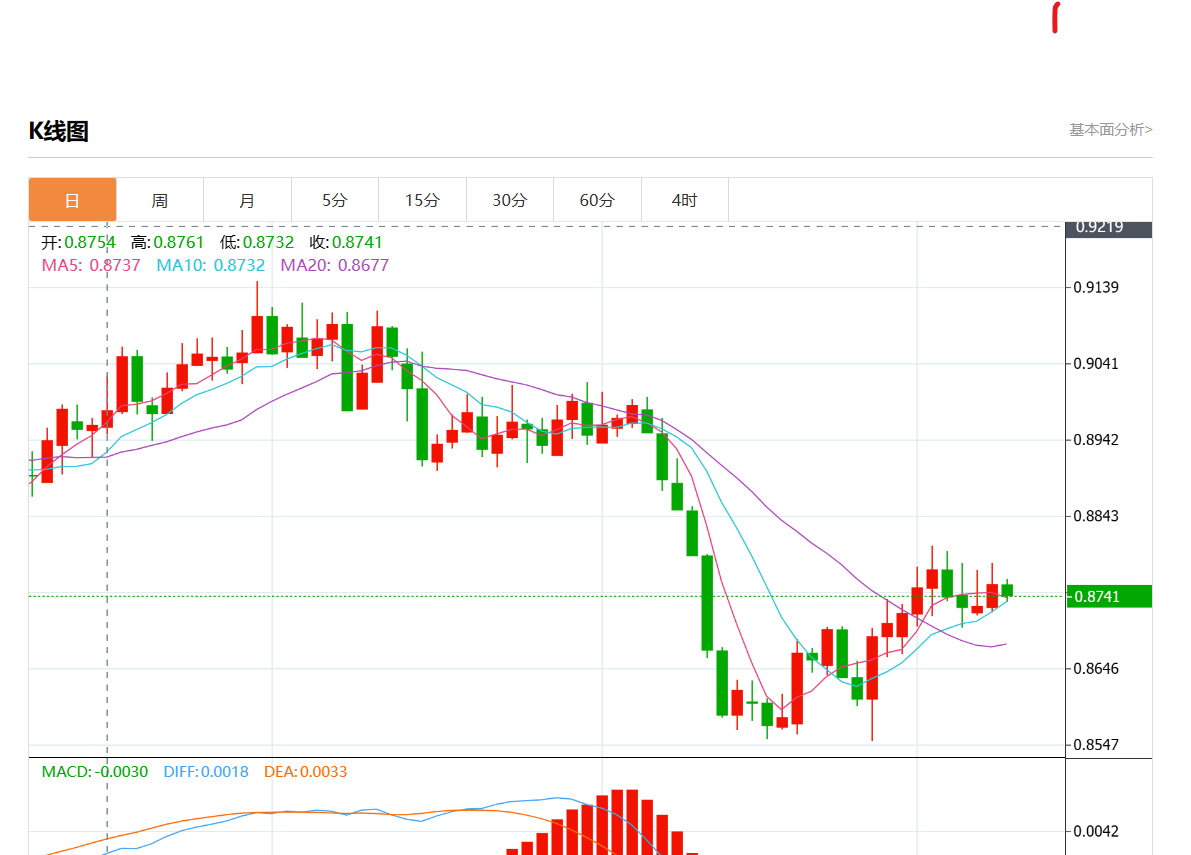Click the 0.8547 price axis label
The height and width of the screenshot is (855, 1191).
click(1096, 744)
